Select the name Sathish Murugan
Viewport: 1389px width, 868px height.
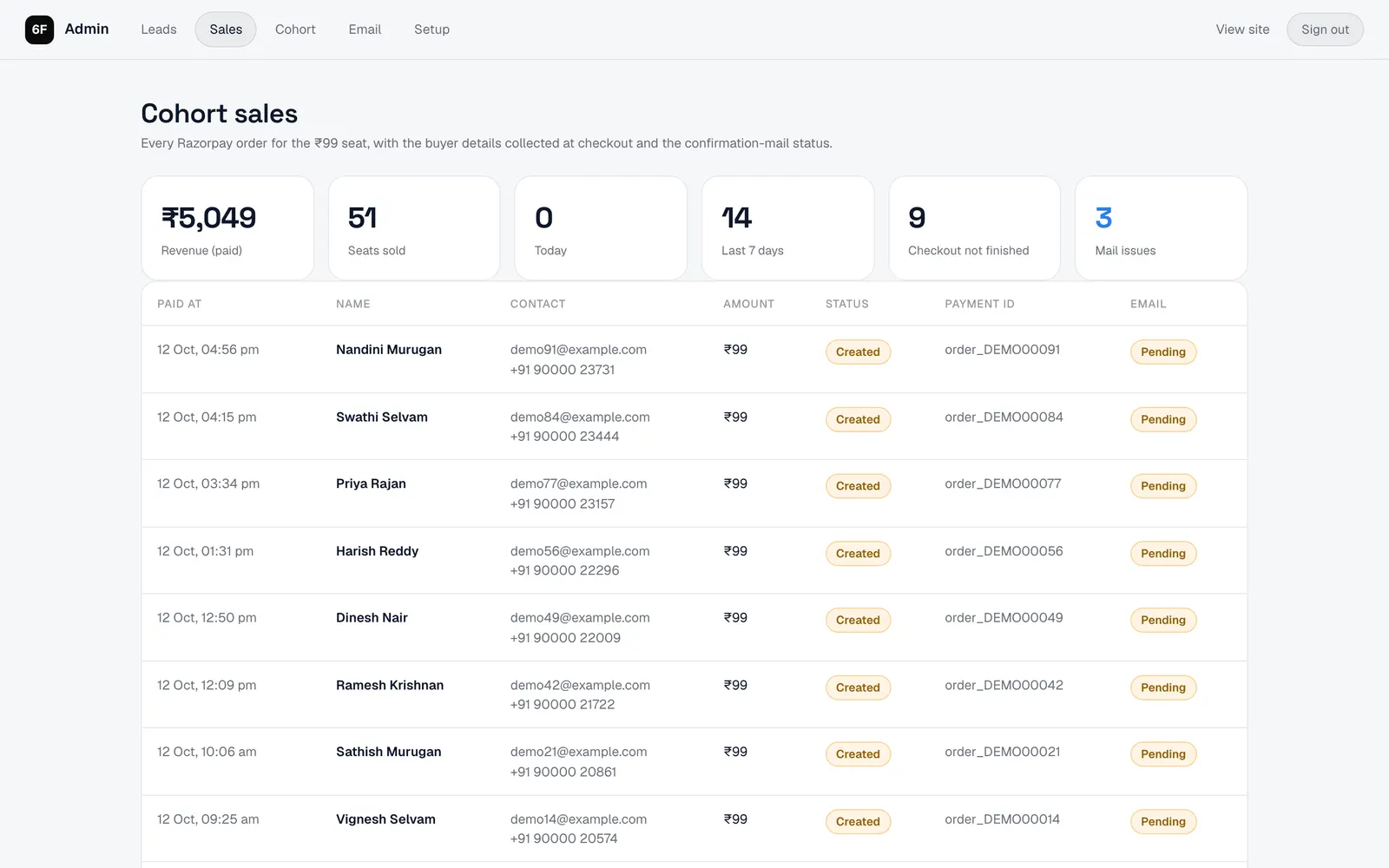point(388,753)
